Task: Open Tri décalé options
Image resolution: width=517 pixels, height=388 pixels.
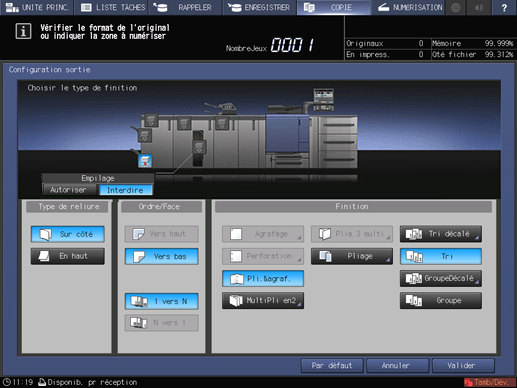Action: point(441,234)
